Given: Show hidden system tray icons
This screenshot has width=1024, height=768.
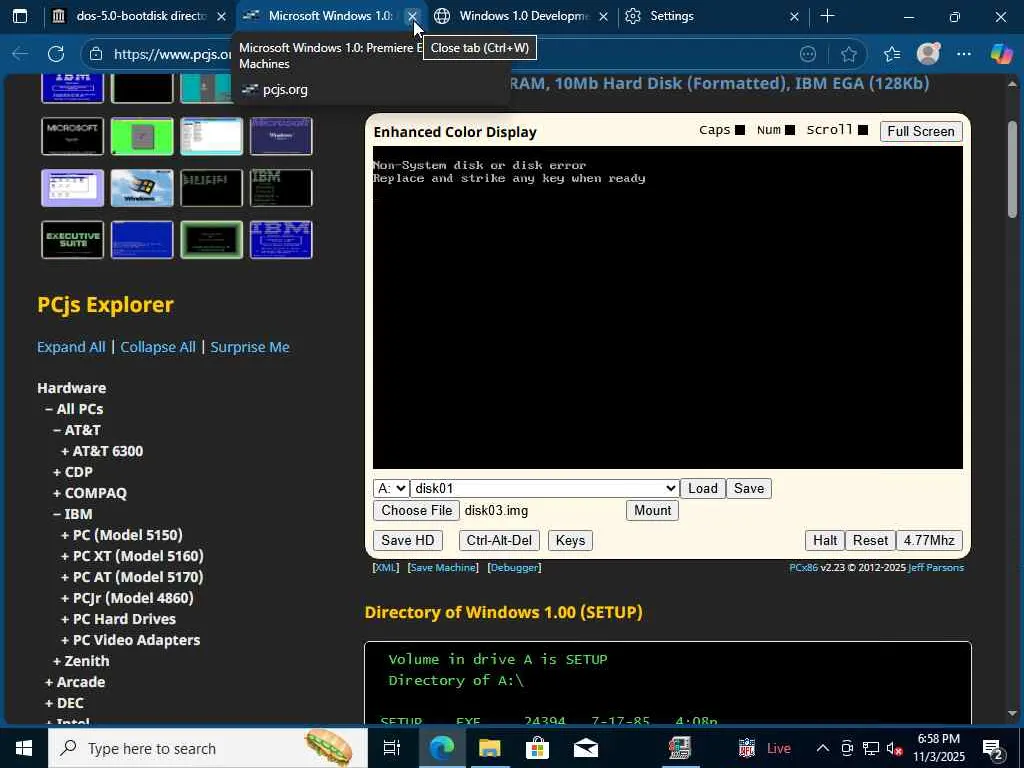Looking at the screenshot, I should click(x=823, y=748).
